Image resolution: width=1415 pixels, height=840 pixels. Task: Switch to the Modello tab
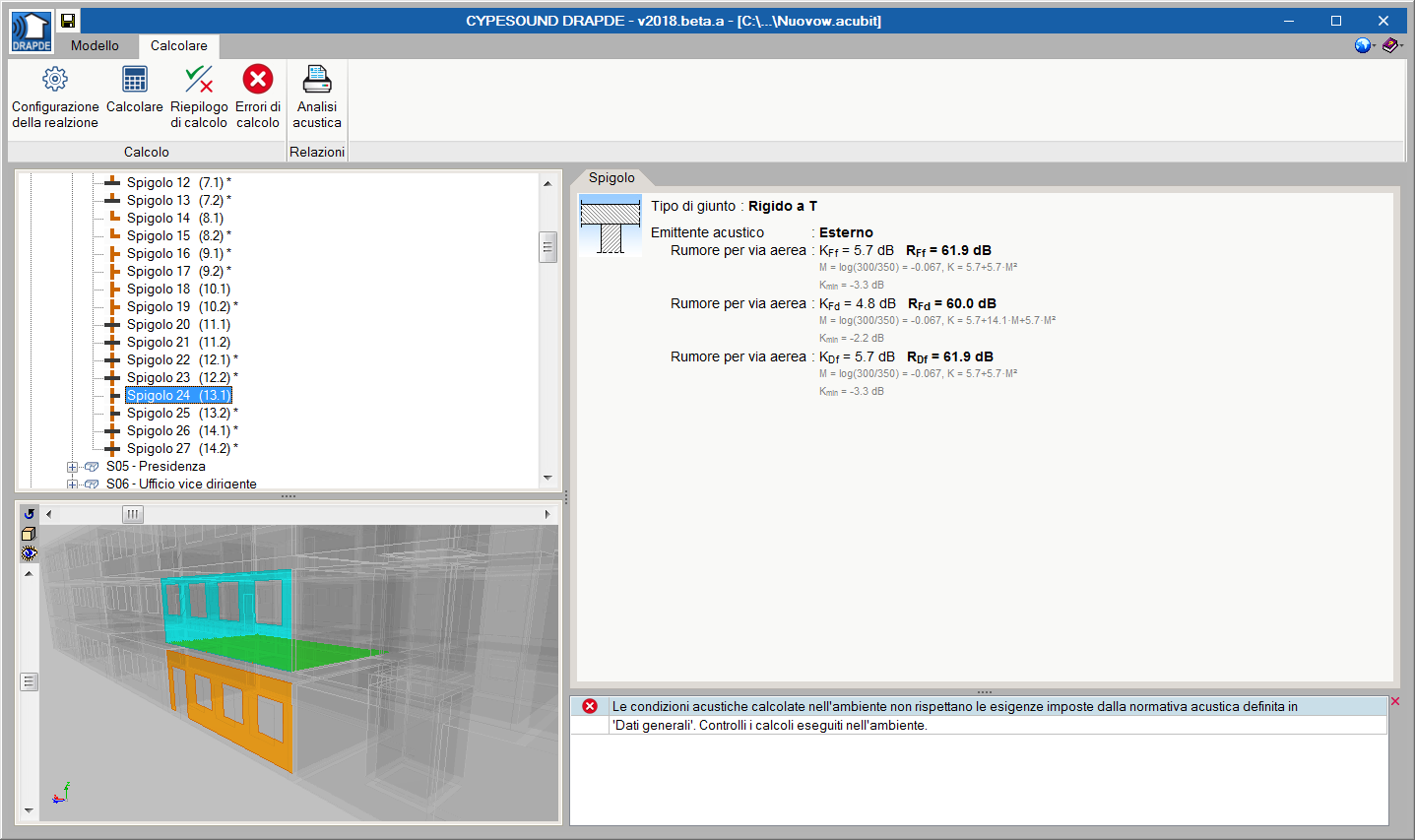click(95, 46)
